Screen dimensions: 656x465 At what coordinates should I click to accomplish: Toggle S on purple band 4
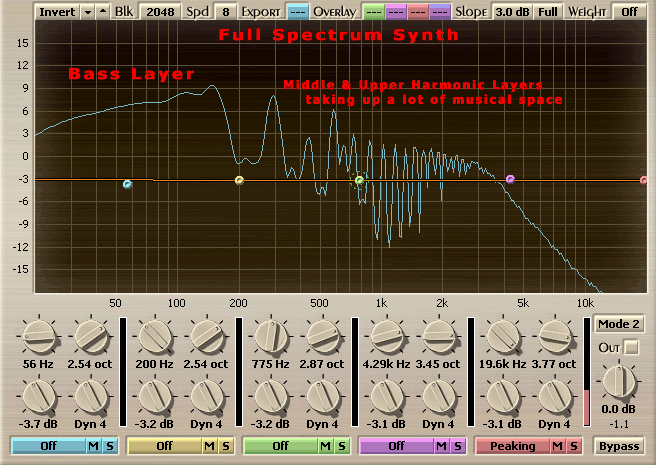click(457, 446)
